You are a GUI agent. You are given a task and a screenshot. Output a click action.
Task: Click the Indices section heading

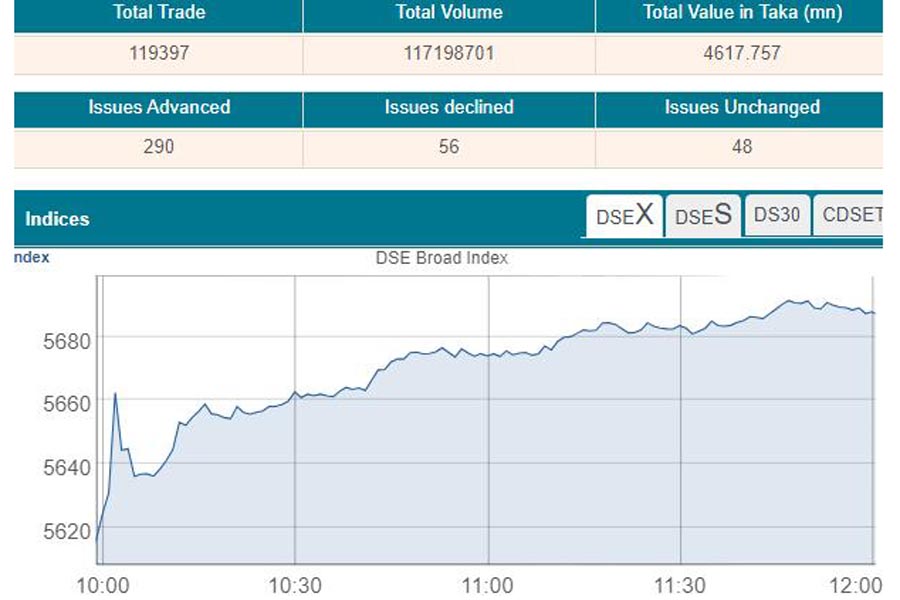tap(57, 219)
